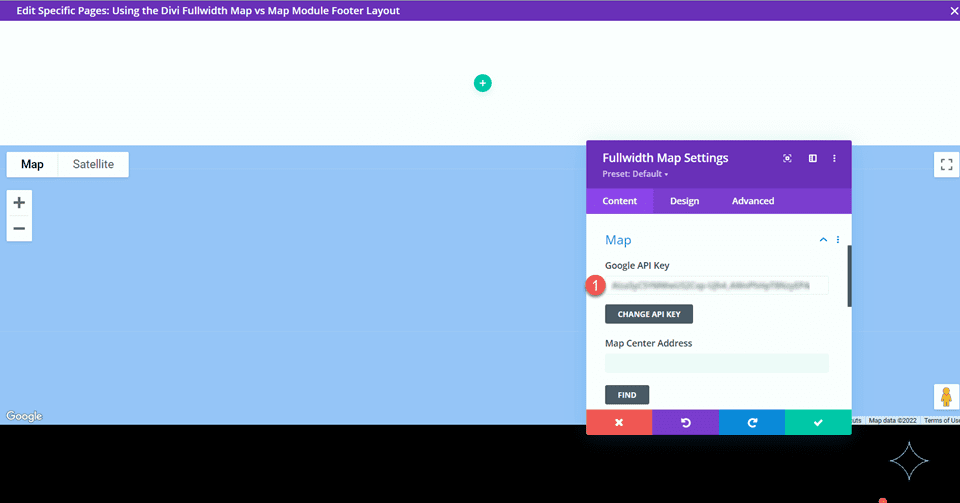Open the Advanced tab
The image size is (960, 503).
(753, 201)
